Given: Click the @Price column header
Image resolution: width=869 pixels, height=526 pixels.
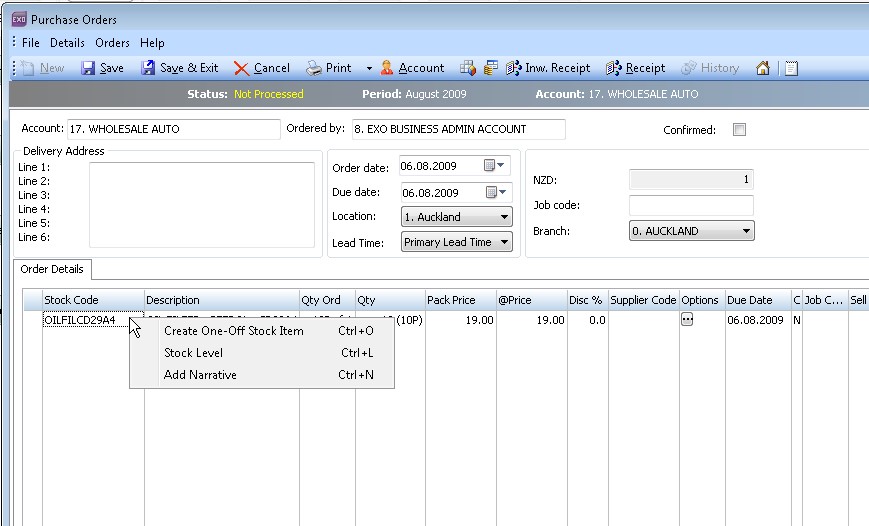Looking at the screenshot, I should (531, 300).
